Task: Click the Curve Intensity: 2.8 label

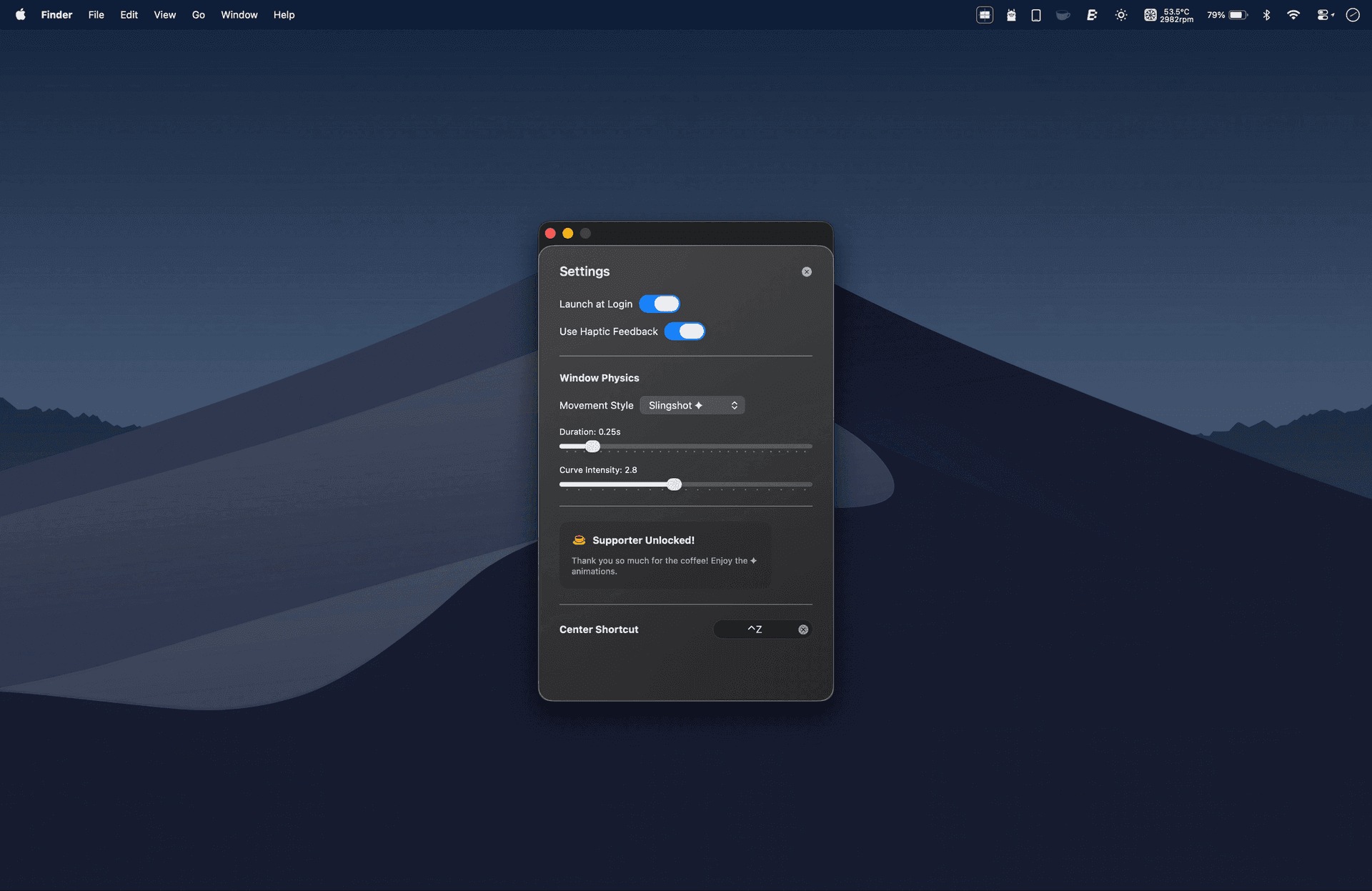Action: (598, 469)
